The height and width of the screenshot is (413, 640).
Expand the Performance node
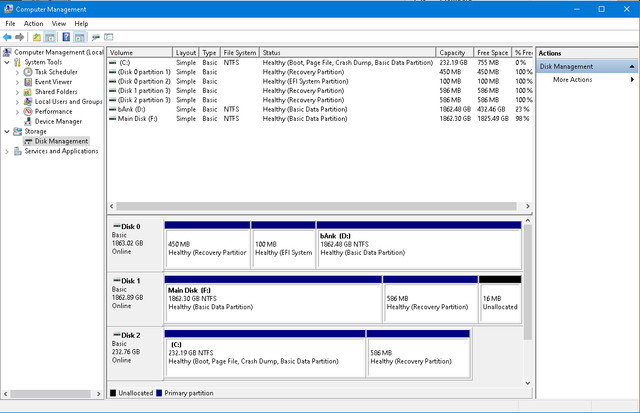(17, 111)
